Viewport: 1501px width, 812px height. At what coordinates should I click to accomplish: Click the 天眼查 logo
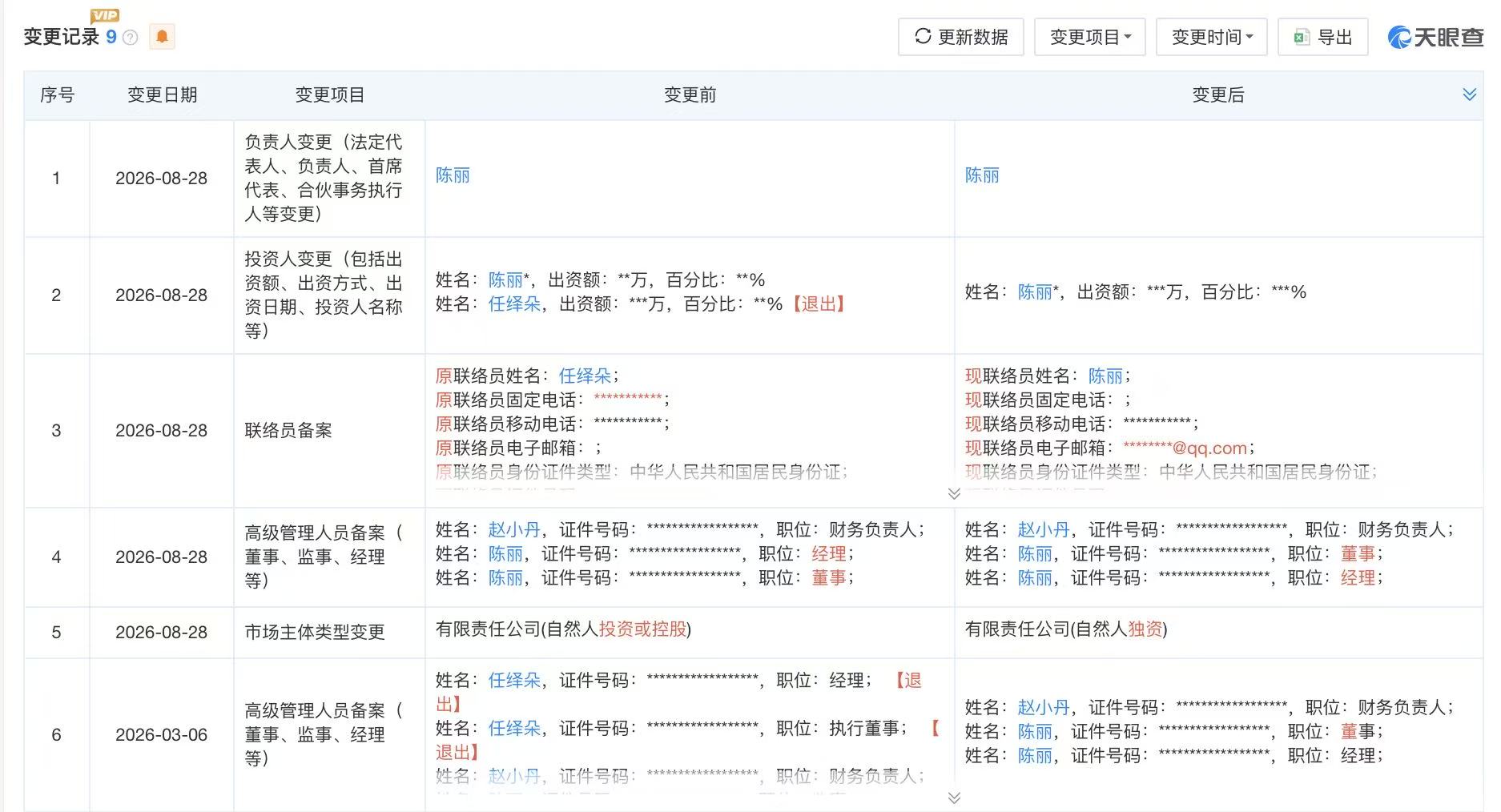click(1435, 37)
